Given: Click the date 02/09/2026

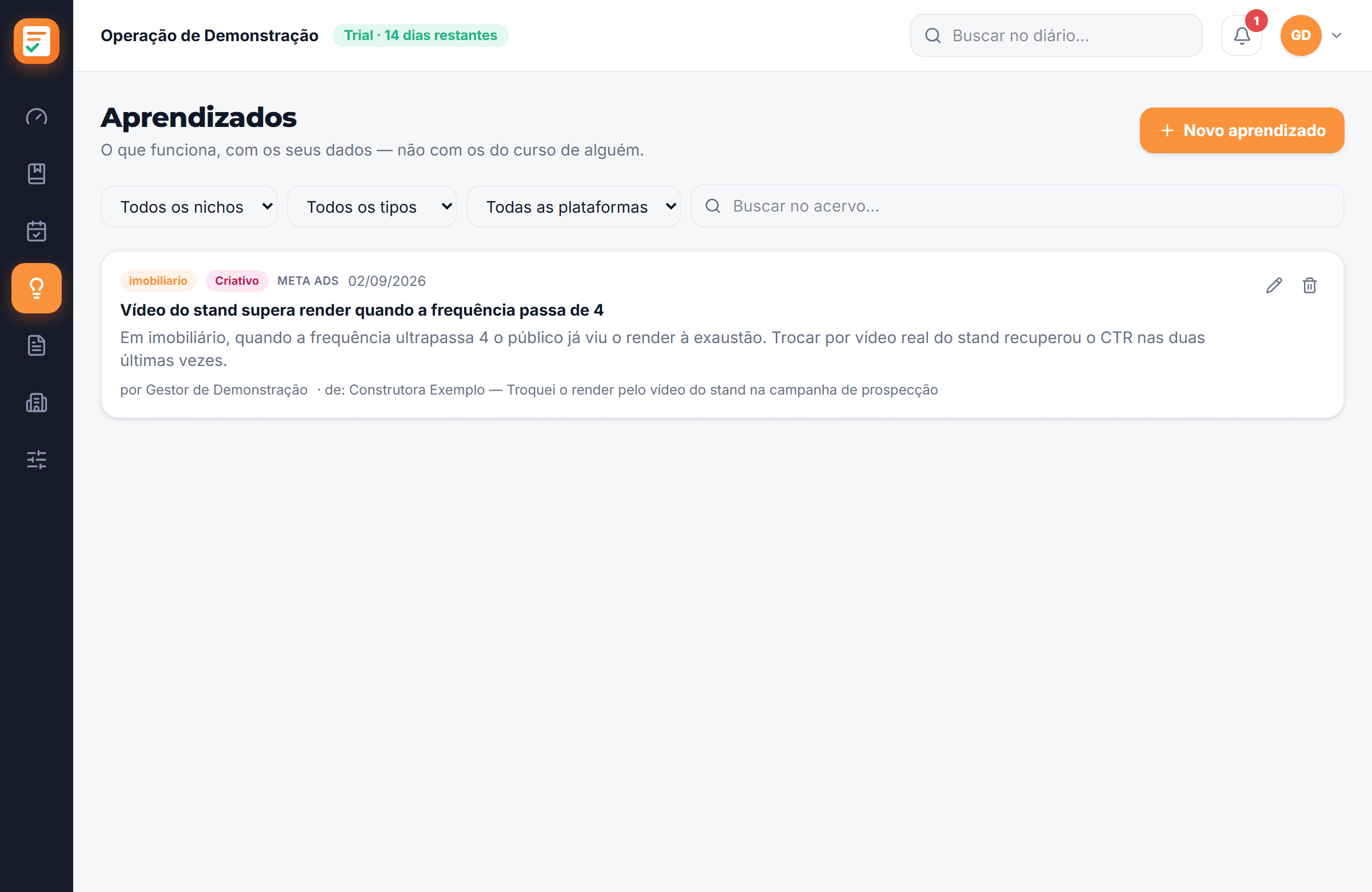Looking at the screenshot, I should pos(387,281).
